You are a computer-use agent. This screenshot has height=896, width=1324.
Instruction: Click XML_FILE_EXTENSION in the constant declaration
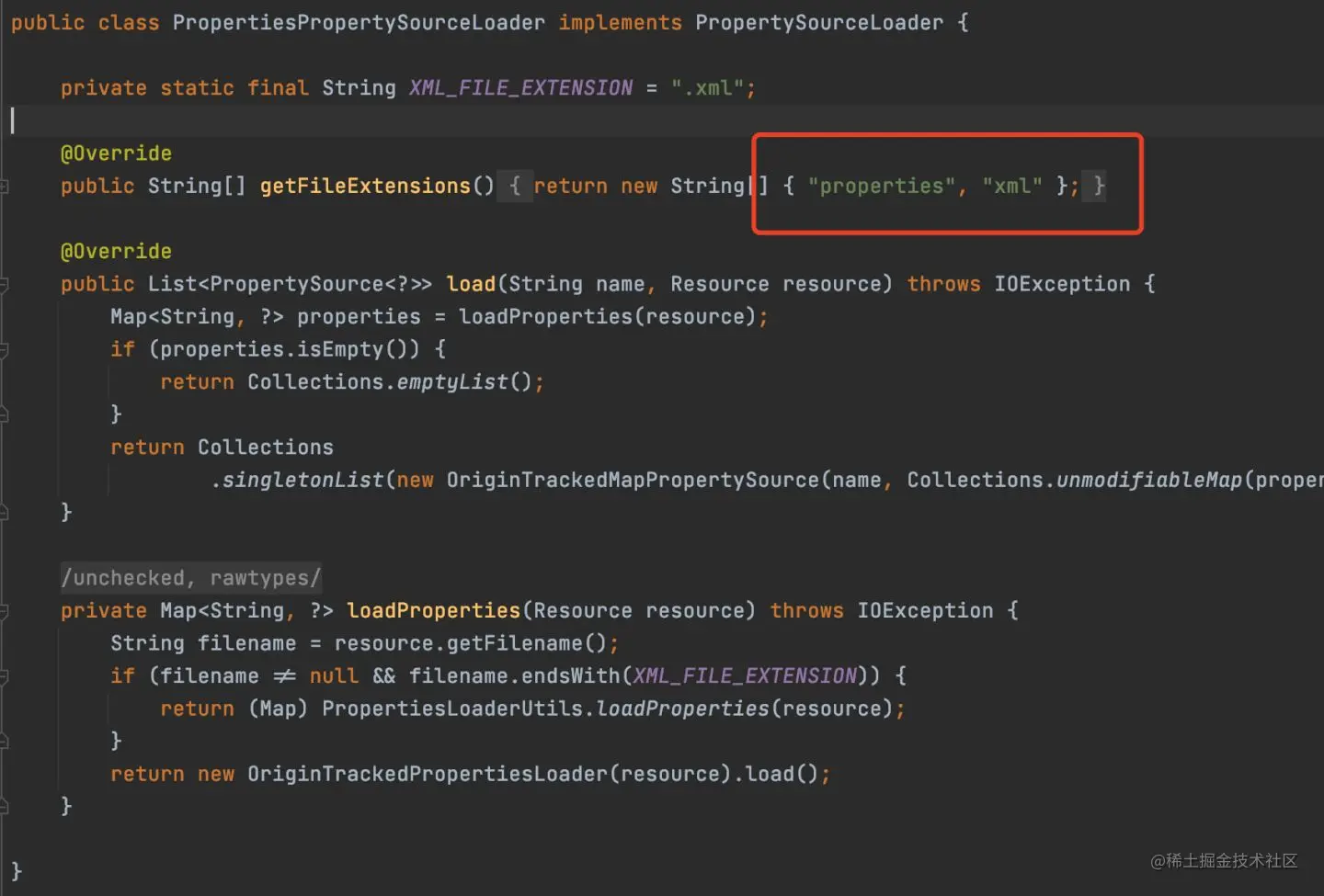tap(521, 88)
